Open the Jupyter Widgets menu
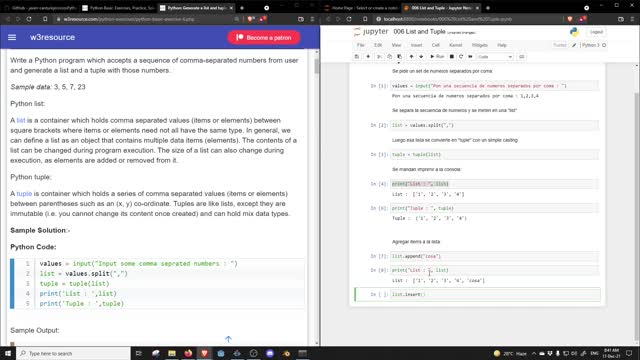Viewport: 640px width, 360px height. pyautogui.click(x=480, y=45)
